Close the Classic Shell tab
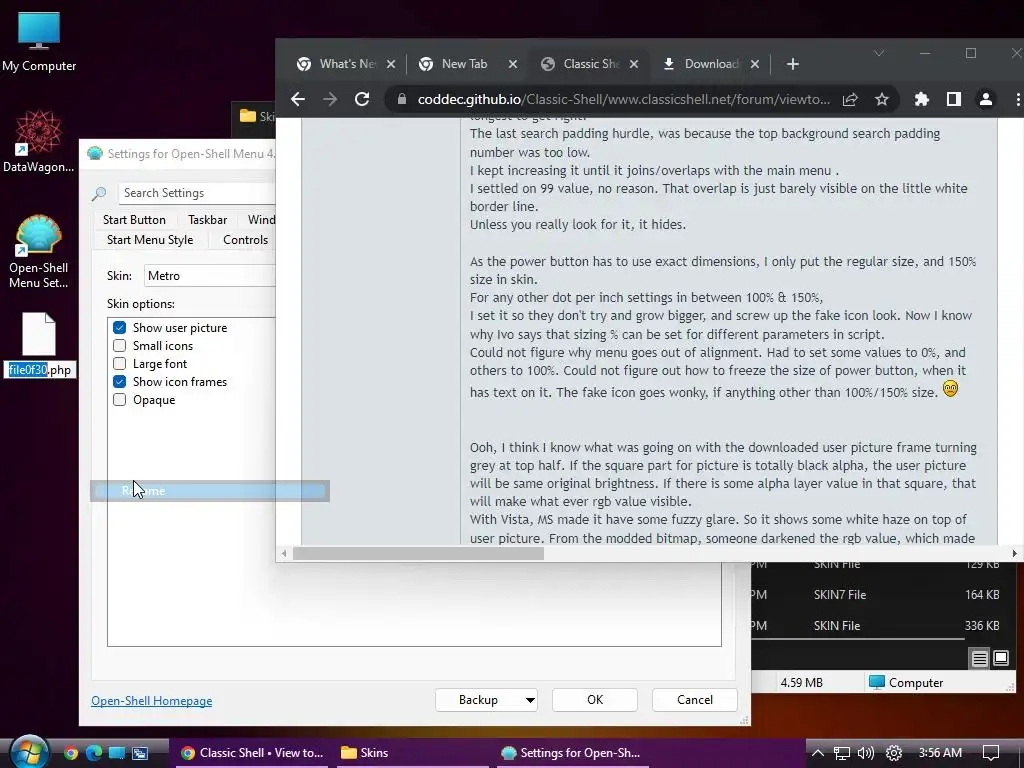 coord(634,64)
